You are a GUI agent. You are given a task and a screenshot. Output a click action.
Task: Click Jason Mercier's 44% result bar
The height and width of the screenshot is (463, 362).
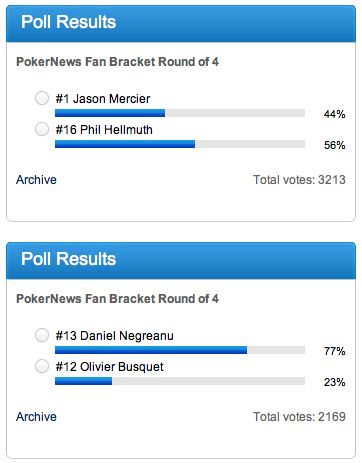coord(180,113)
